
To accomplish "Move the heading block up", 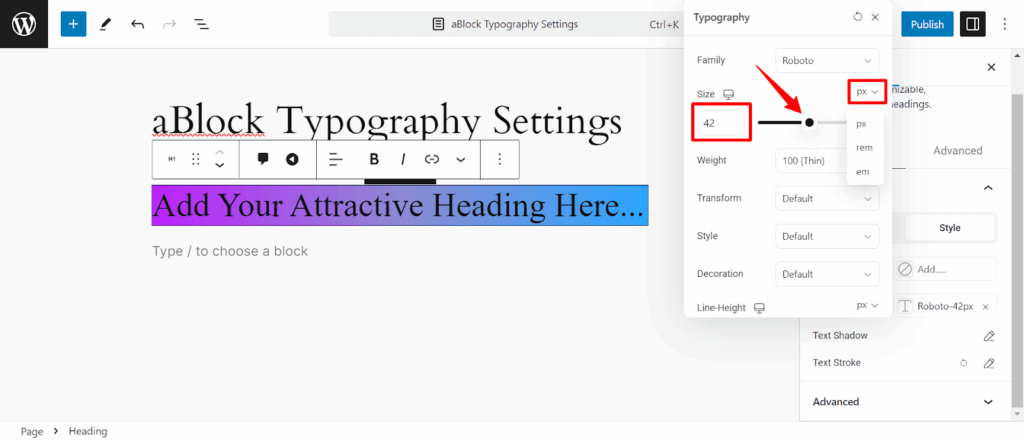I will coord(219,152).
